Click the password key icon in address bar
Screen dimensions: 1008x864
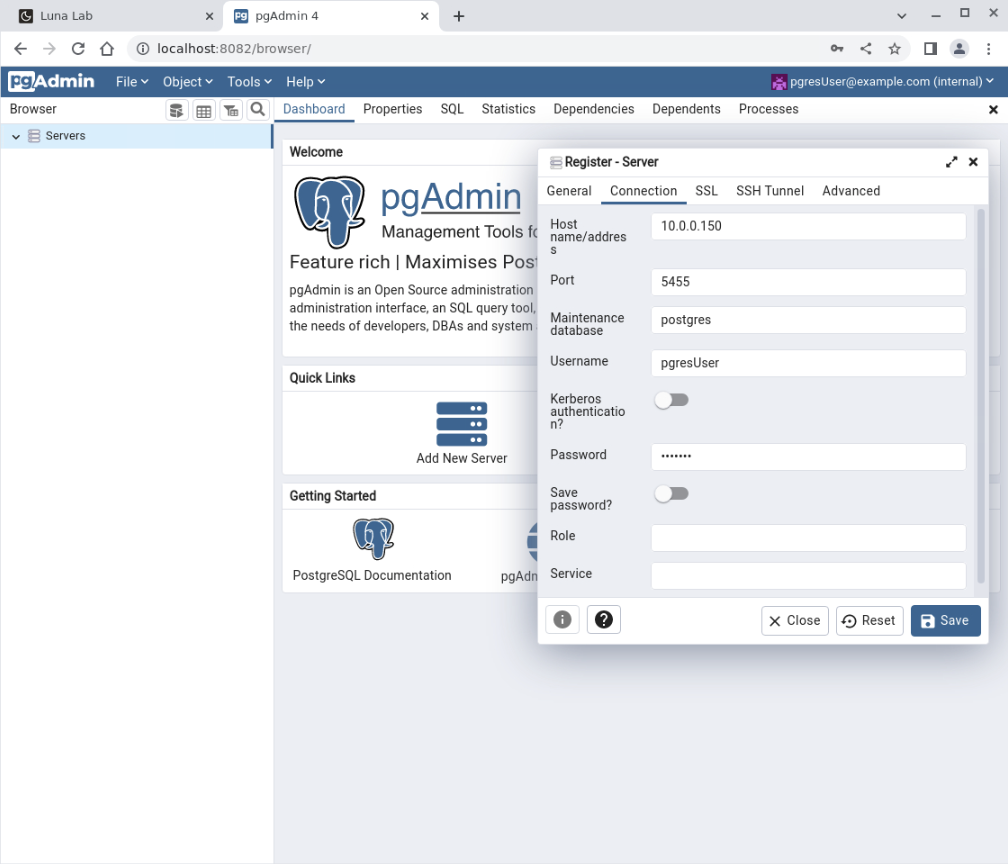pyautogui.click(x=837, y=49)
